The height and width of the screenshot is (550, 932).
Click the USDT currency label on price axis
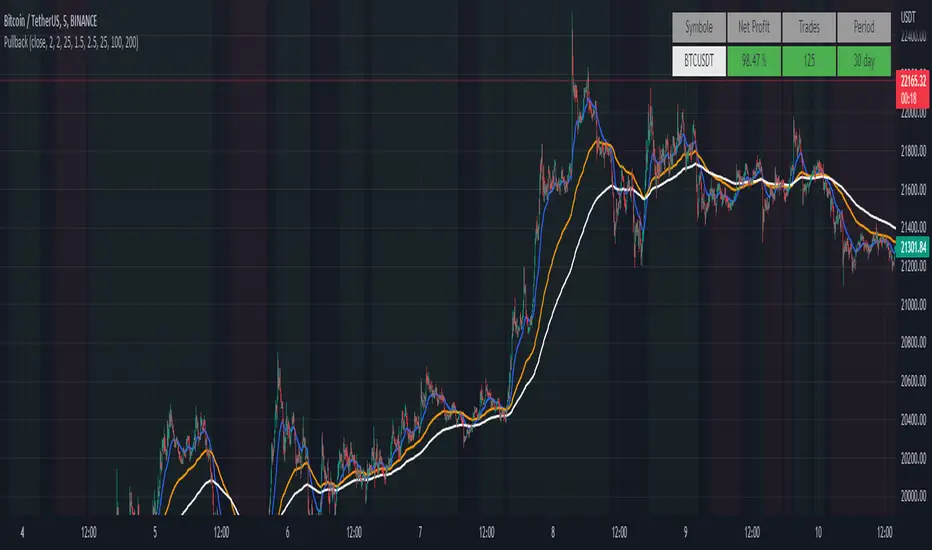click(x=908, y=17)
